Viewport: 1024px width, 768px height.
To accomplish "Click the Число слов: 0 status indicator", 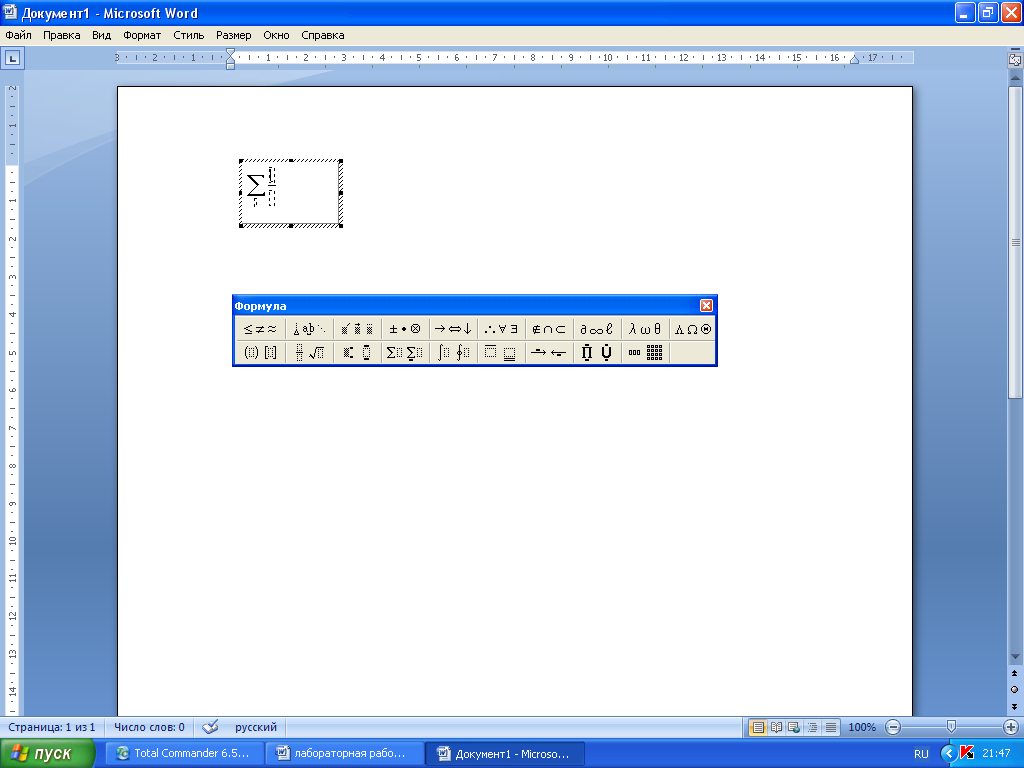I will [x=150, y=727].
